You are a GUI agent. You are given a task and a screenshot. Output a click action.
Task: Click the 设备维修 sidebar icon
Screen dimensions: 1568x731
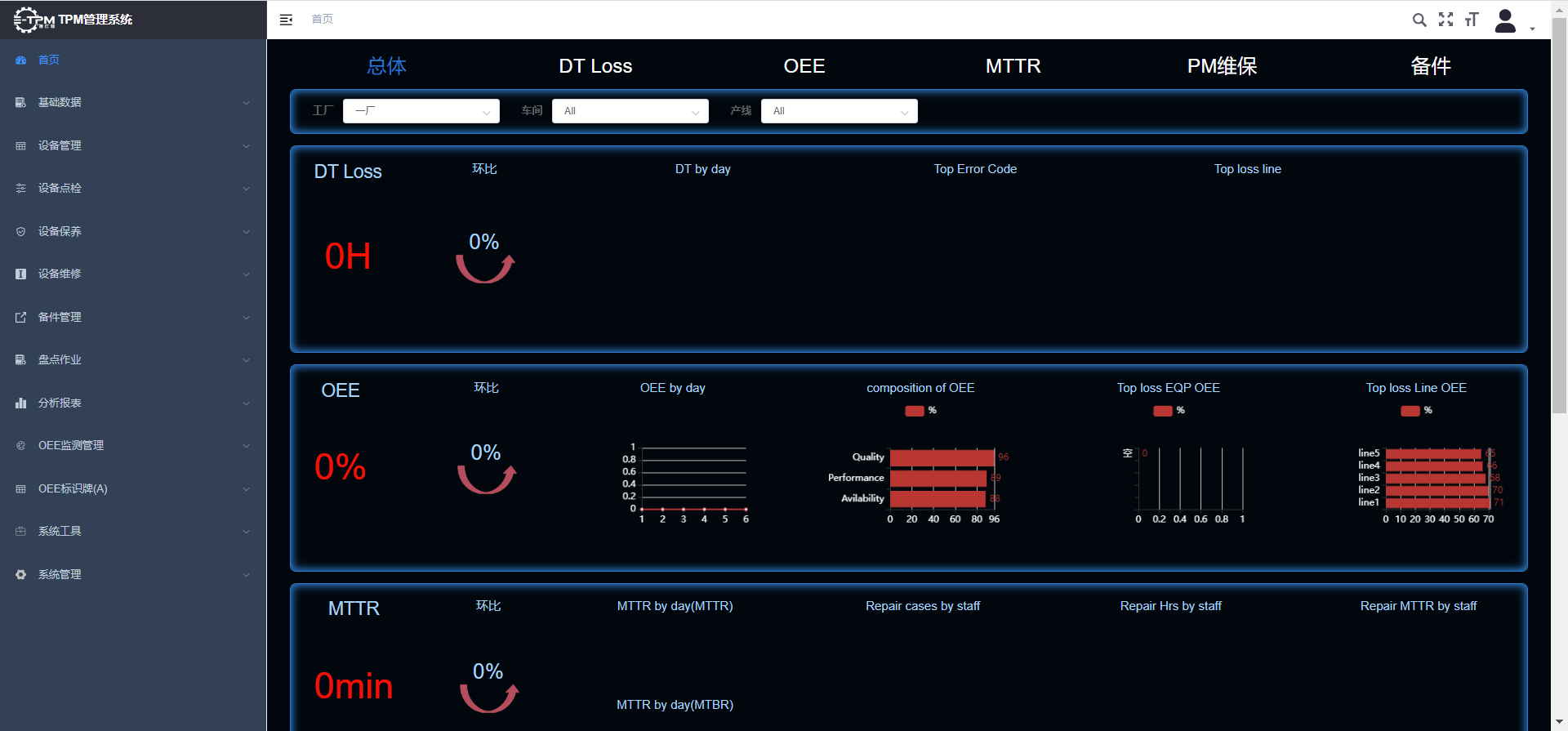coord(21,274)
